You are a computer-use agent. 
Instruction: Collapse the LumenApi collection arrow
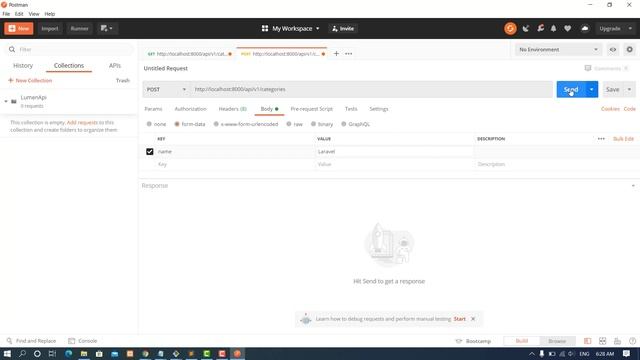(6, 101)
